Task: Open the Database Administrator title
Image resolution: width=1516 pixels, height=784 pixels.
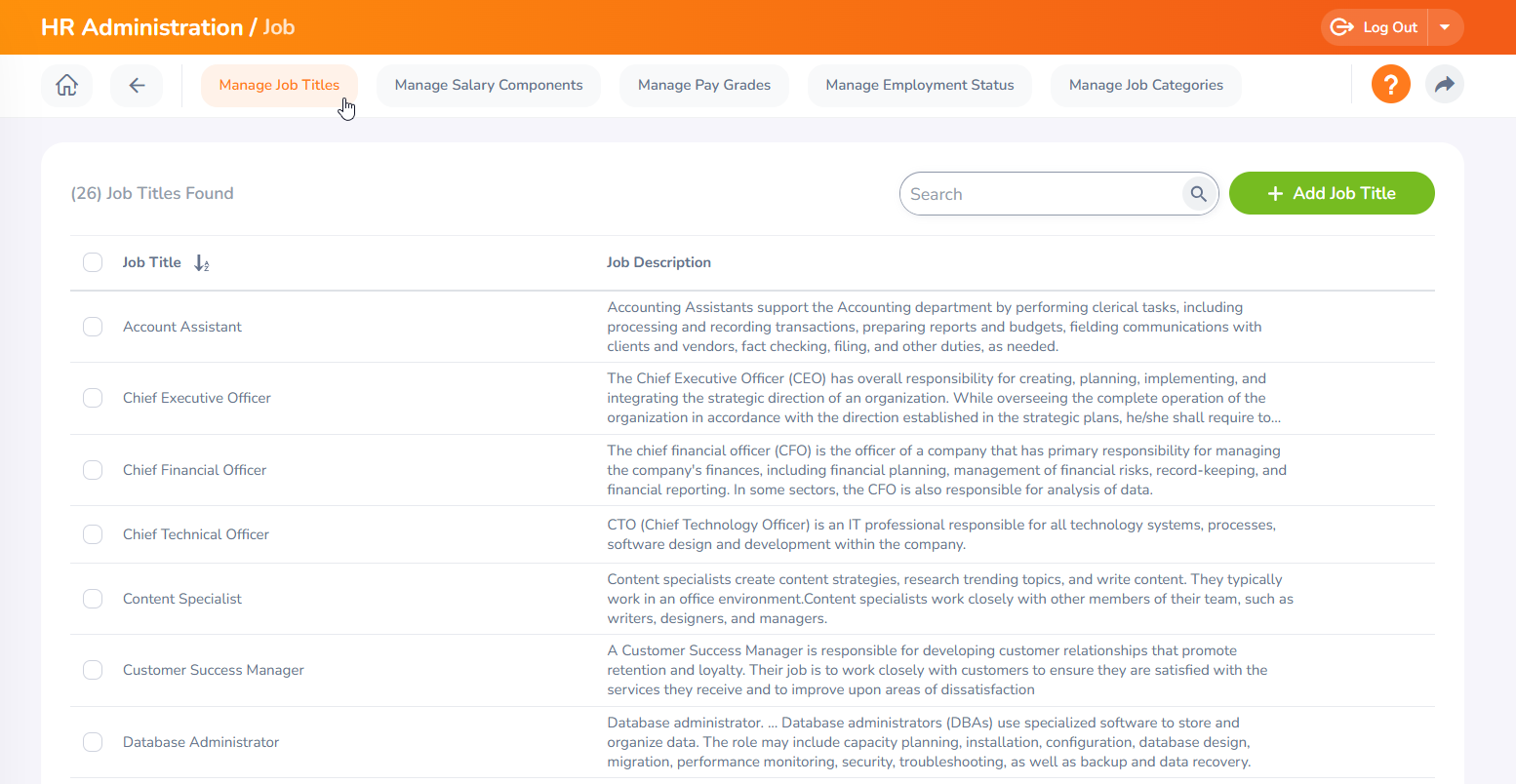Action: click(201, 742)
